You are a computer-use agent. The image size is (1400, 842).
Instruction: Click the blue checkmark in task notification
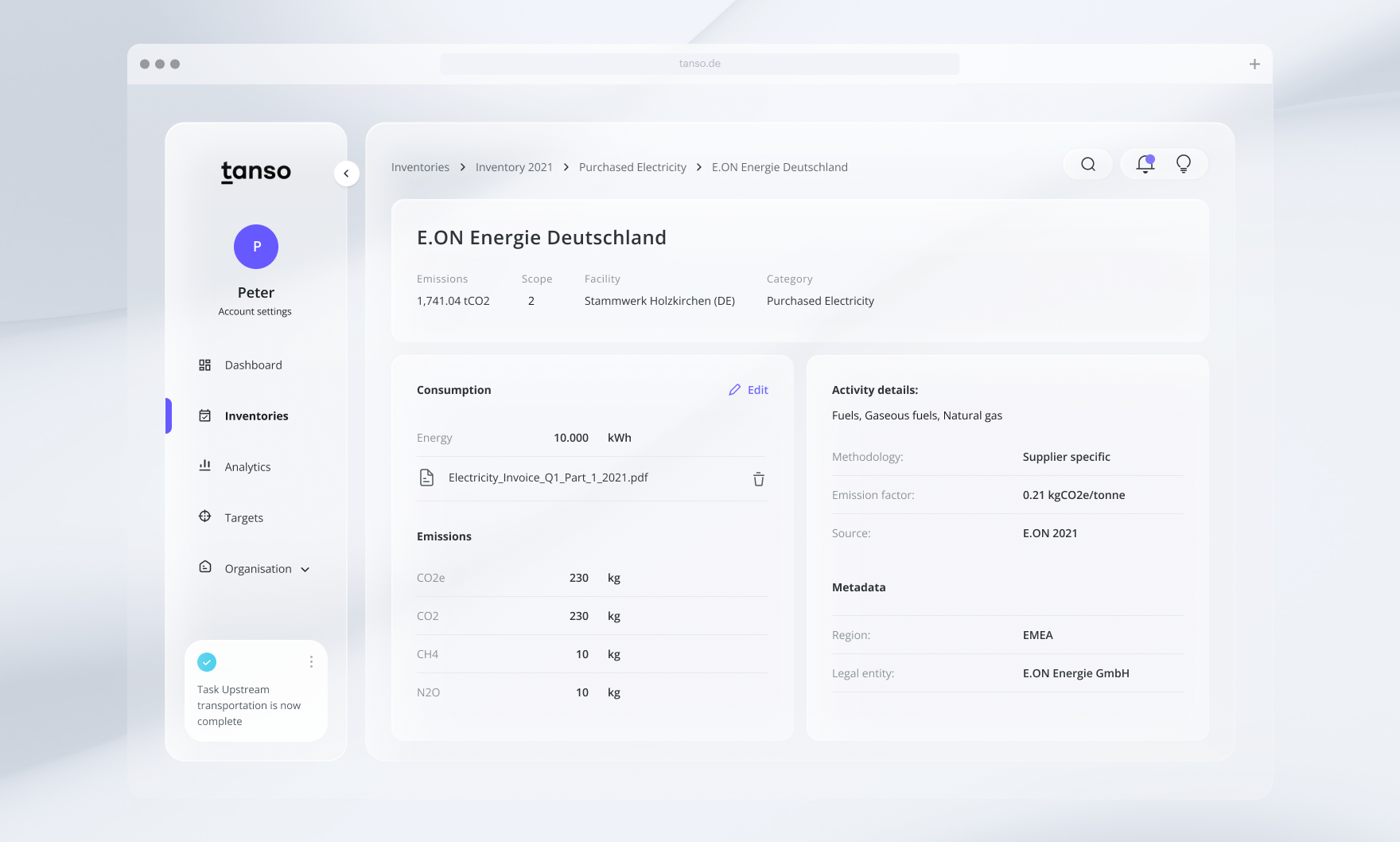207,662
